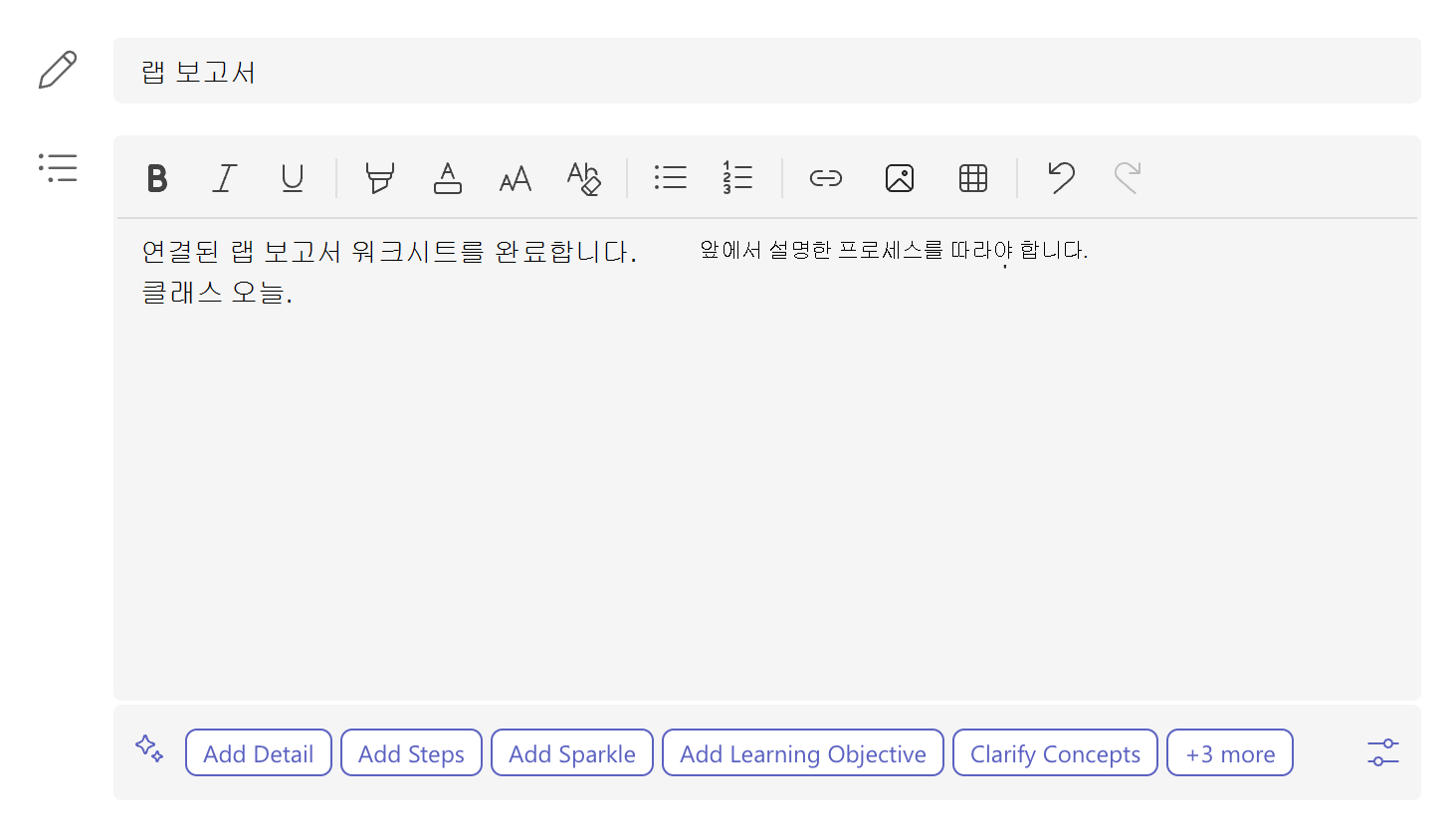Click the AI sparkle icon

149,748
